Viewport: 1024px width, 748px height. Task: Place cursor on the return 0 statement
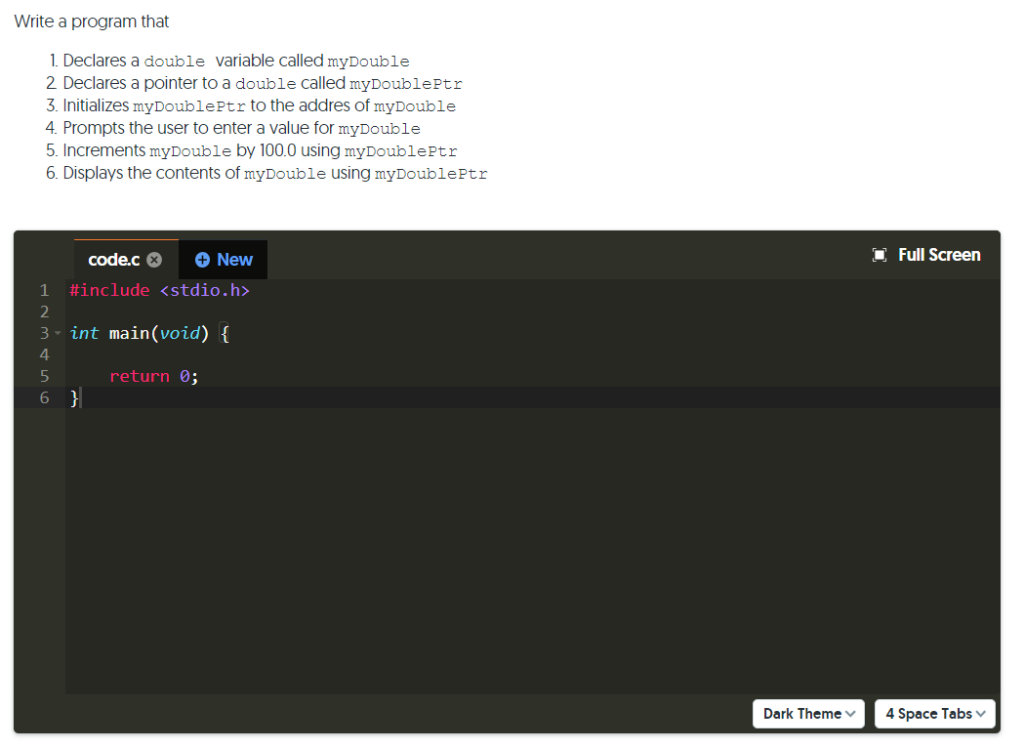(152, 376)
